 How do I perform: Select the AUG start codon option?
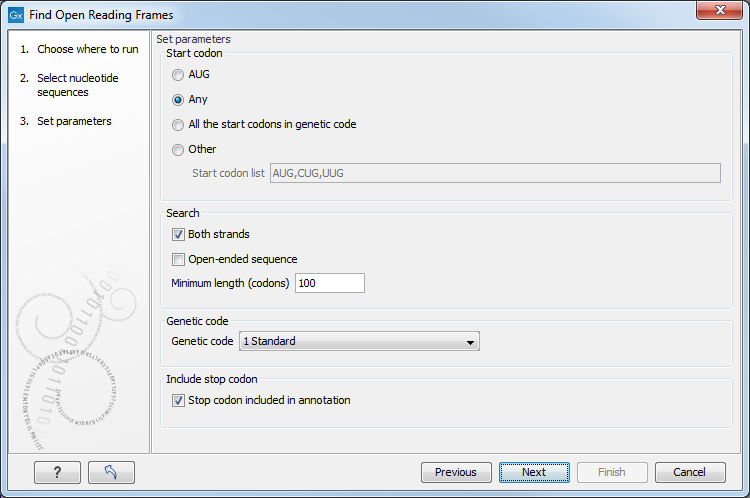pyautogui.click(x=179, y=75)
